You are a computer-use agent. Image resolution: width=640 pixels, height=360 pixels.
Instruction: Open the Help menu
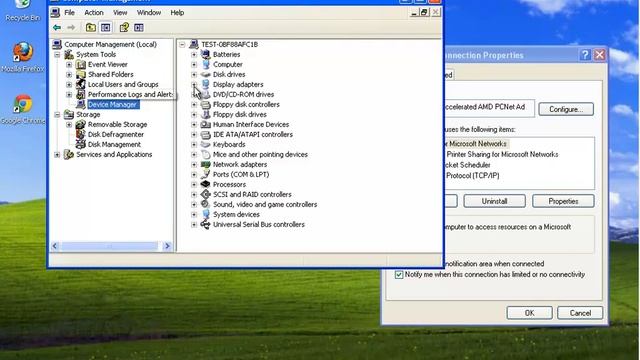177,13
